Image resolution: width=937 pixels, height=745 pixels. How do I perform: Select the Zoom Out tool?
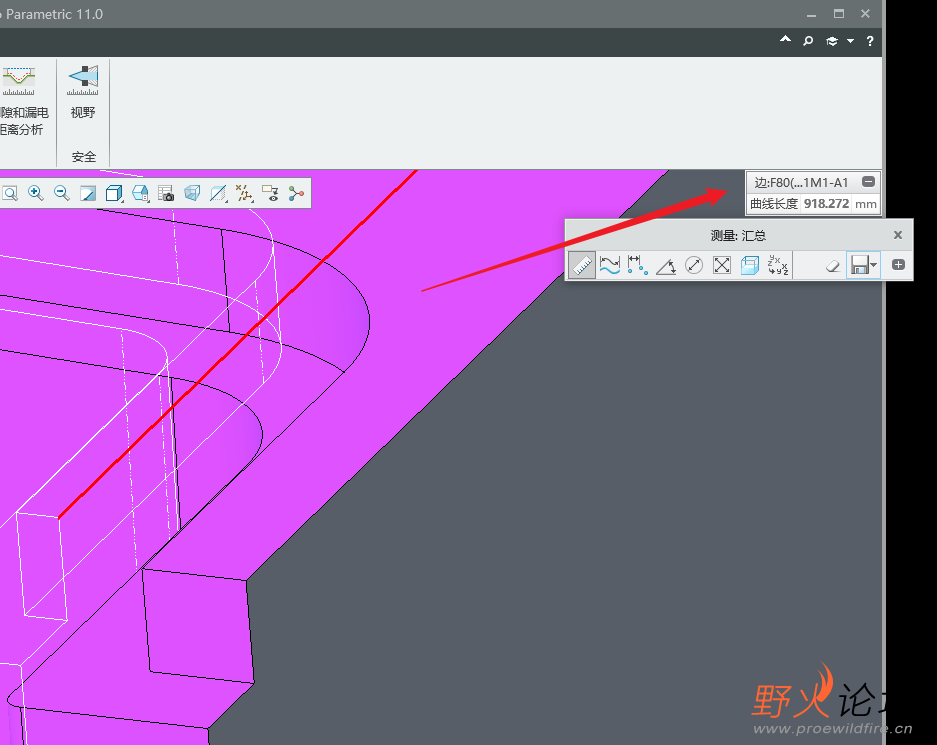tap(62, 193)
